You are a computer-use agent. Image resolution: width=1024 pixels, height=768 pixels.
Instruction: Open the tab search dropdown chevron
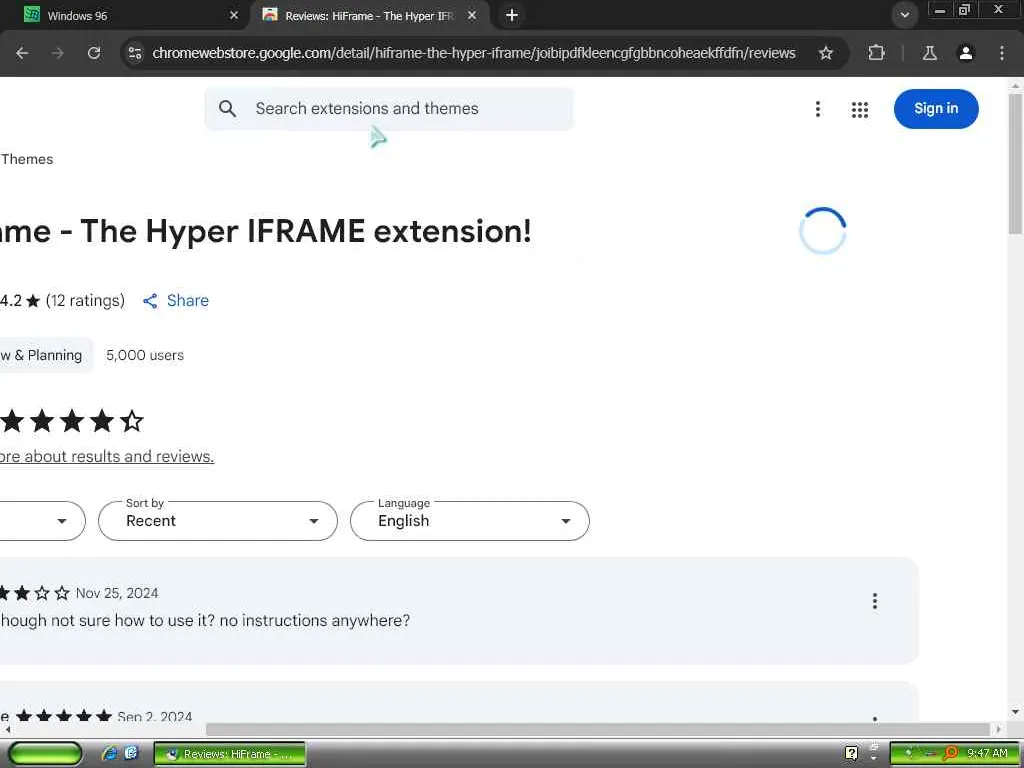(x=904, y=15)
